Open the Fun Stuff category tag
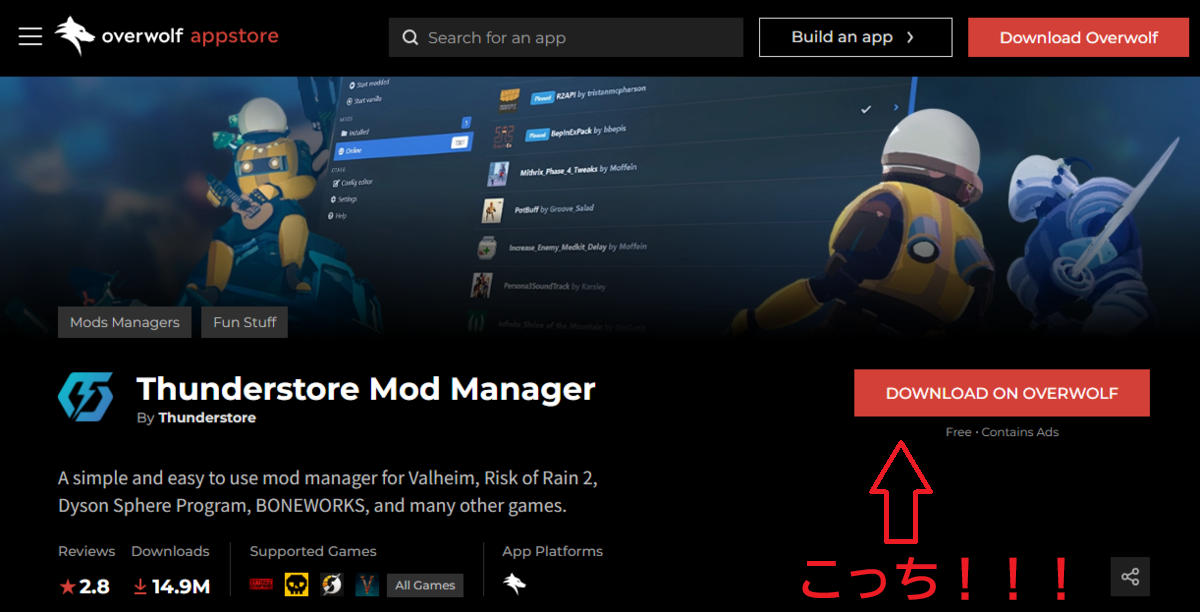1200x612 pixels. pos(245,322)
